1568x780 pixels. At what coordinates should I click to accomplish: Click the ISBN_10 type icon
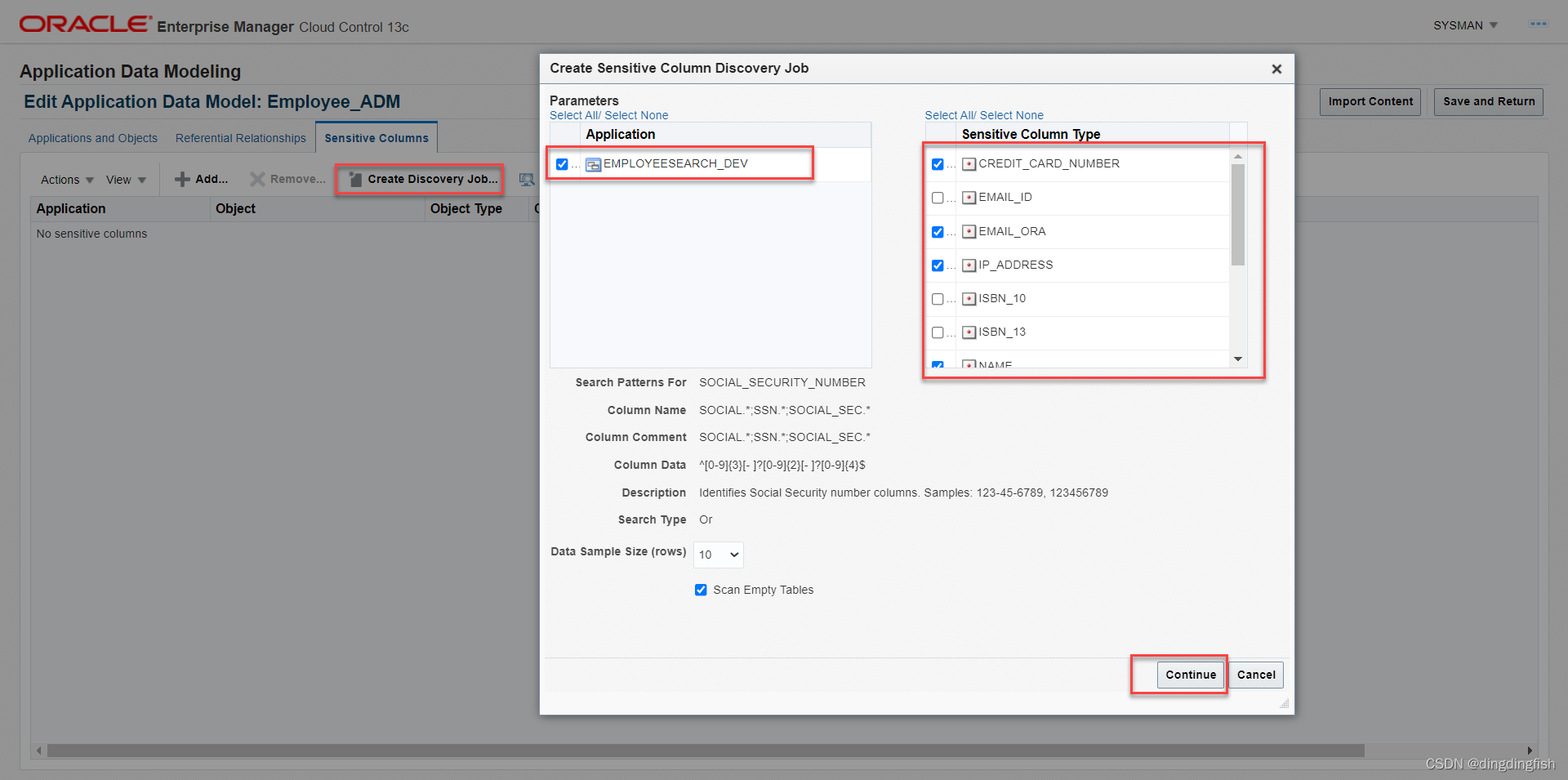pyautogui.click(x=969, y=299)
